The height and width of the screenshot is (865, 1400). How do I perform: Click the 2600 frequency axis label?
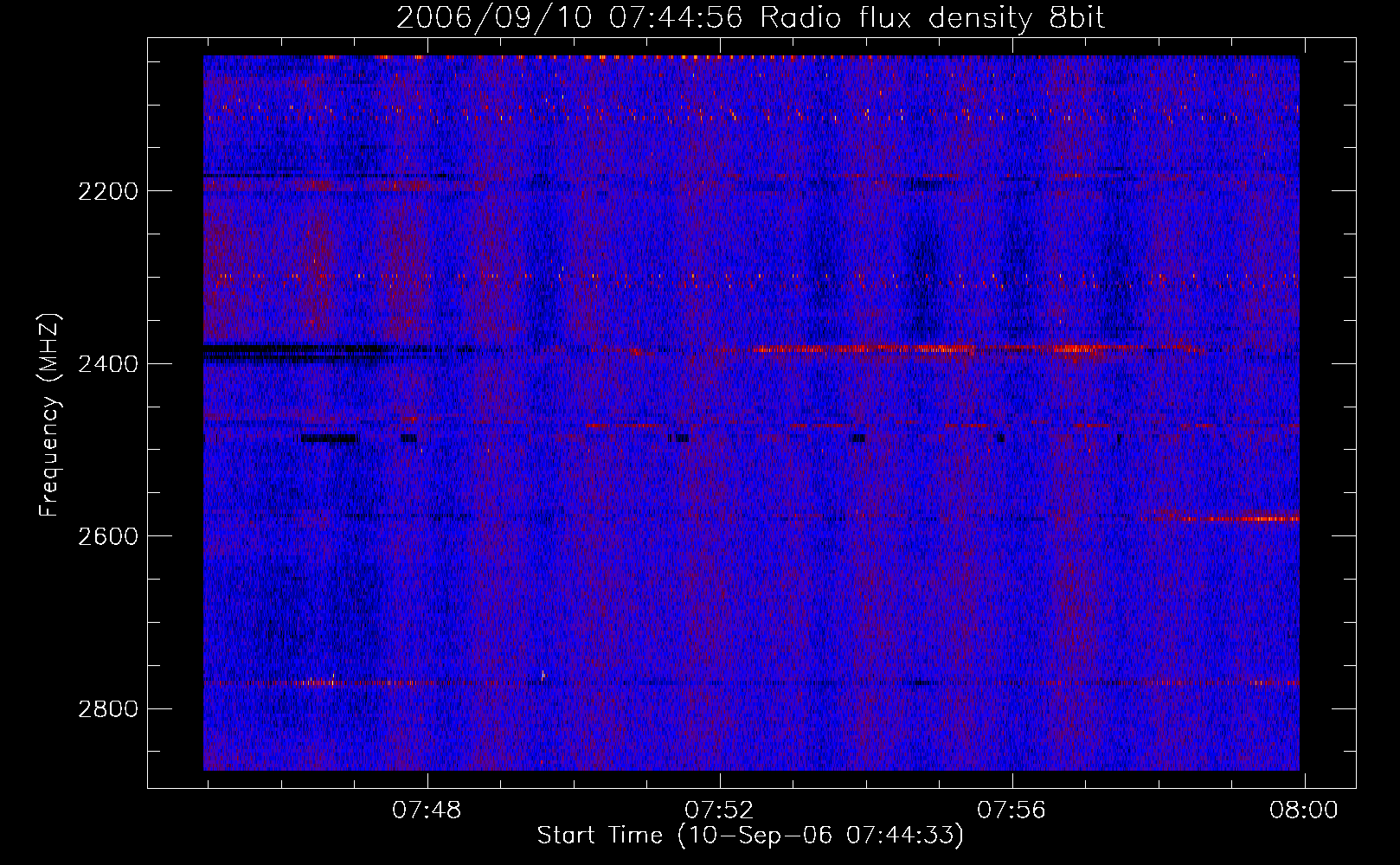click(108, 536)
